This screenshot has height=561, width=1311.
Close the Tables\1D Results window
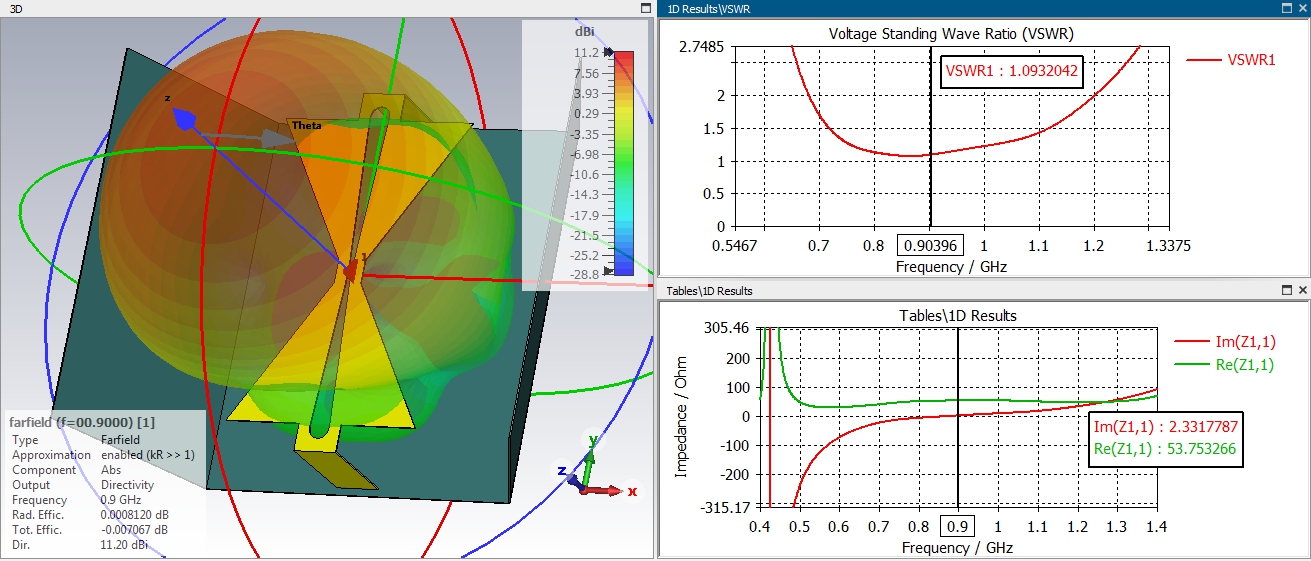click(x=1302, y=290)
